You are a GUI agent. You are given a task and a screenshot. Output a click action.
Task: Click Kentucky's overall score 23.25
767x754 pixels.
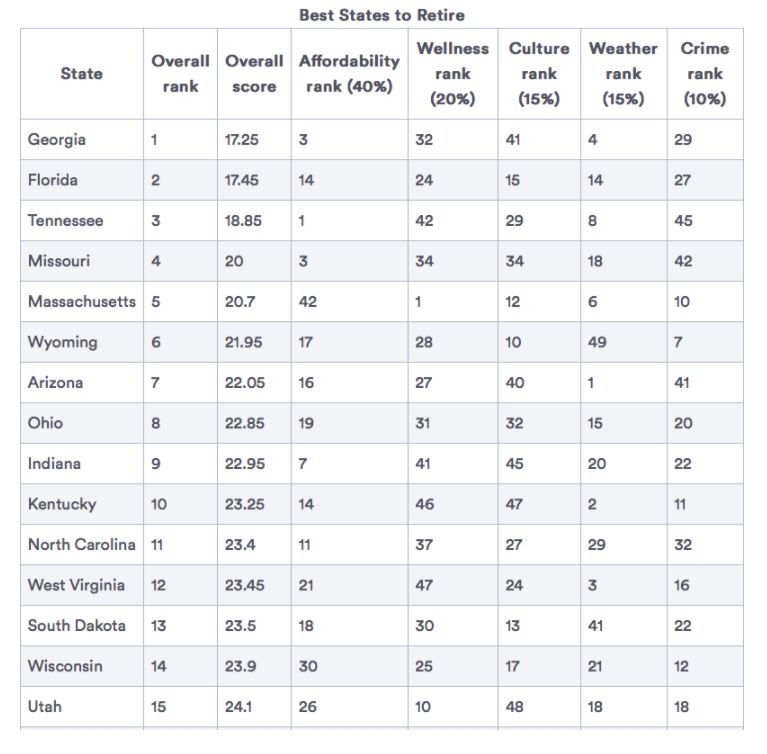[x=245, y=504]
